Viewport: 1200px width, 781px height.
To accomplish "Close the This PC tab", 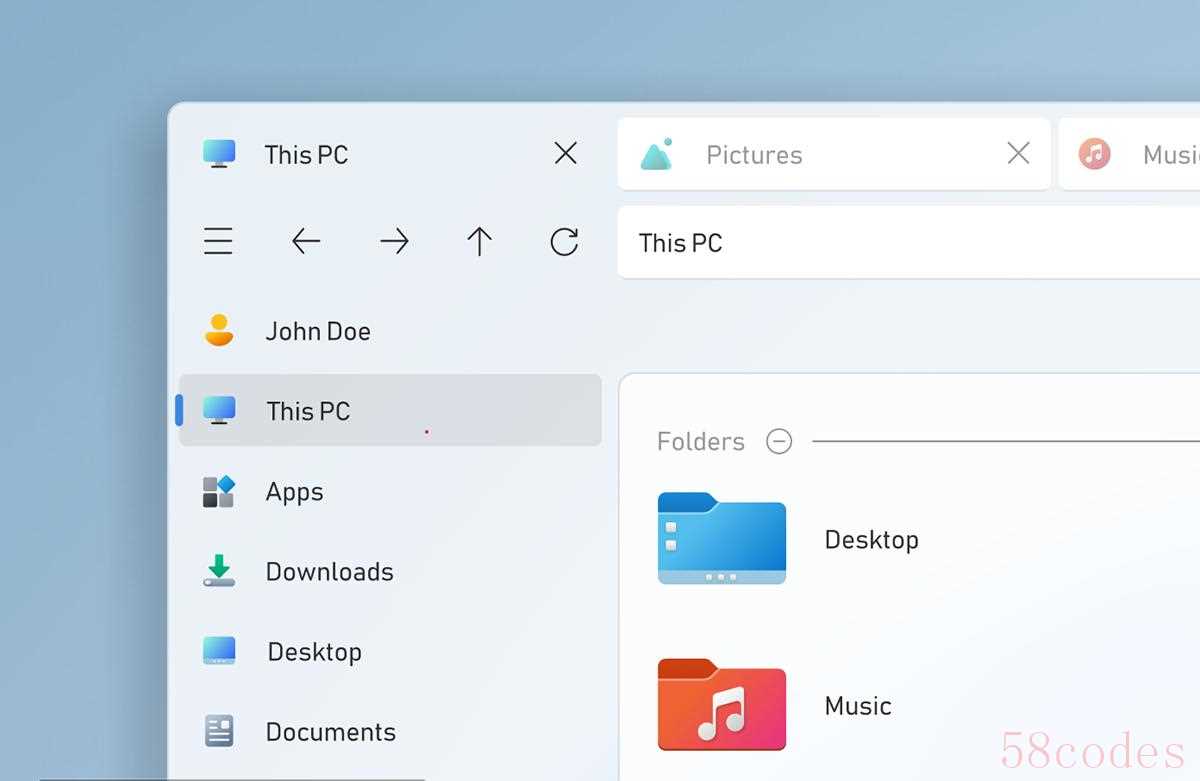I will pyautogui.click(x=566, y=153).
